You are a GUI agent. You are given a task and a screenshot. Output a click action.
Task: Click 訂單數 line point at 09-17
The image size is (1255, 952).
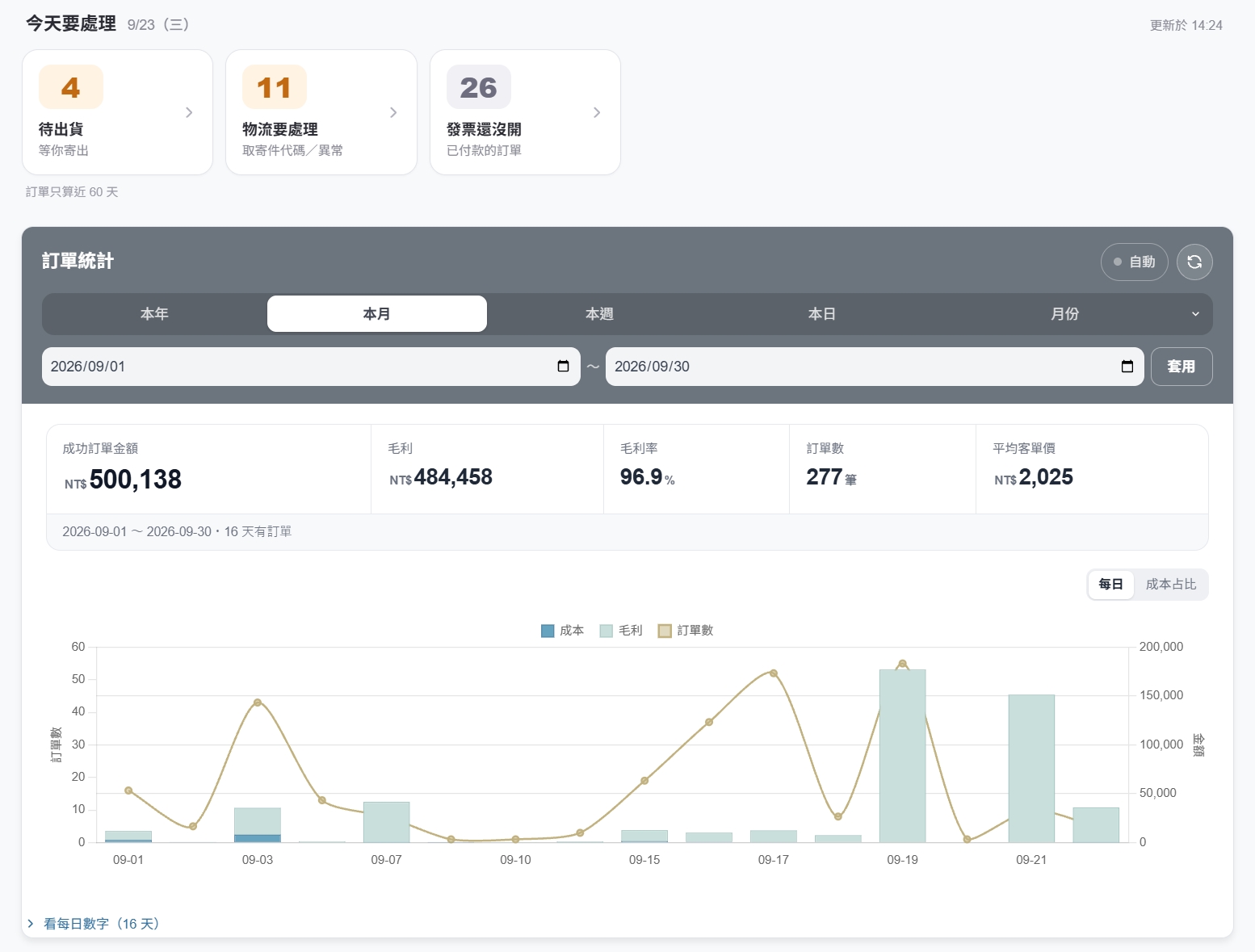pyautogui.click(x=773, y=673)
